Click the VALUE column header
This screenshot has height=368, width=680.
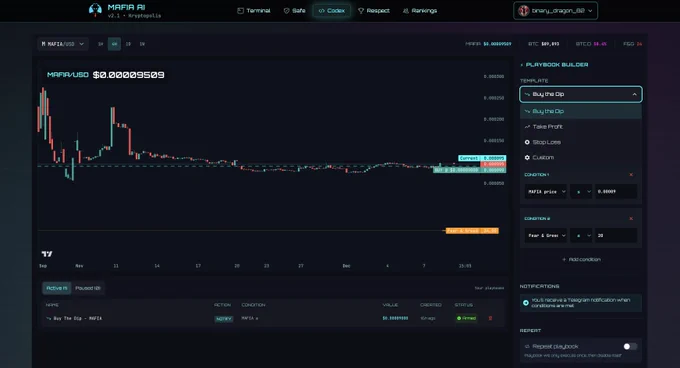pos(390,305)
